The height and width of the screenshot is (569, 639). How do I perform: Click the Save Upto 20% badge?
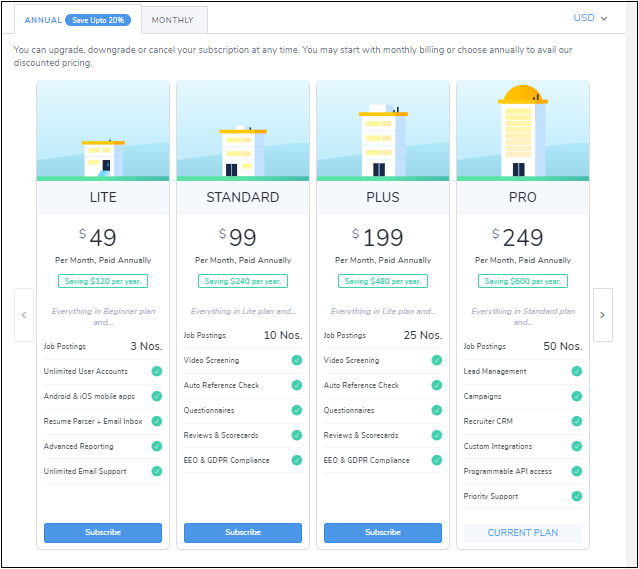(98, 20)
